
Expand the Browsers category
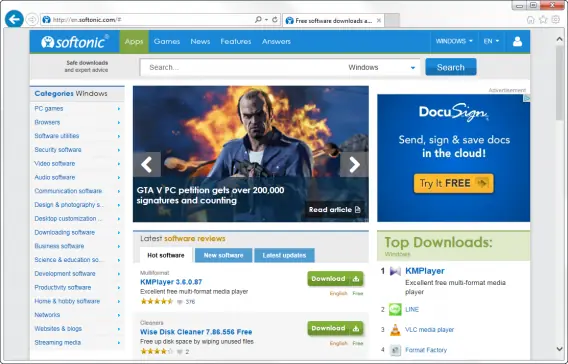coord(119,122)
